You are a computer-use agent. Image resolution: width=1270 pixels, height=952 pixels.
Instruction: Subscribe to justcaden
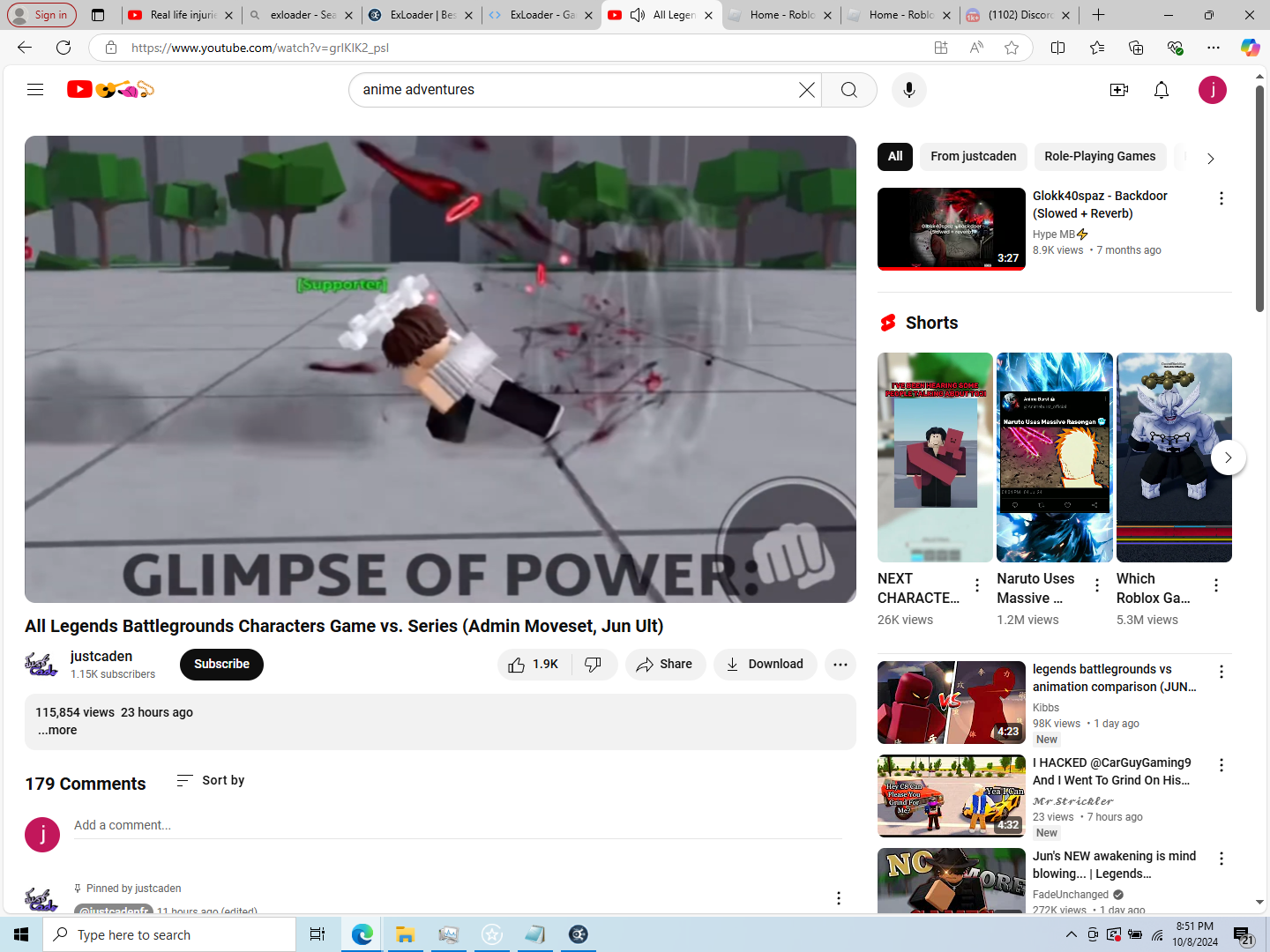221,665
